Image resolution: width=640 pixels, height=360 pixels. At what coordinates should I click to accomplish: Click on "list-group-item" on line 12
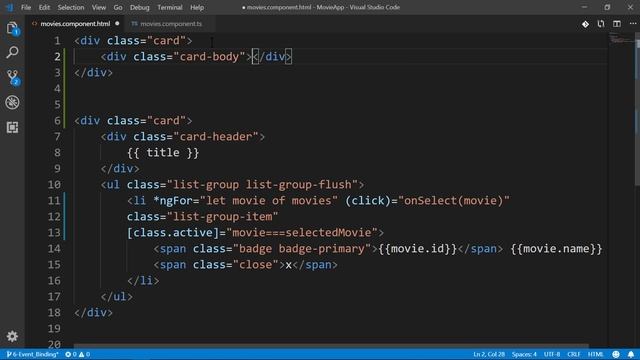click(222, 217)
